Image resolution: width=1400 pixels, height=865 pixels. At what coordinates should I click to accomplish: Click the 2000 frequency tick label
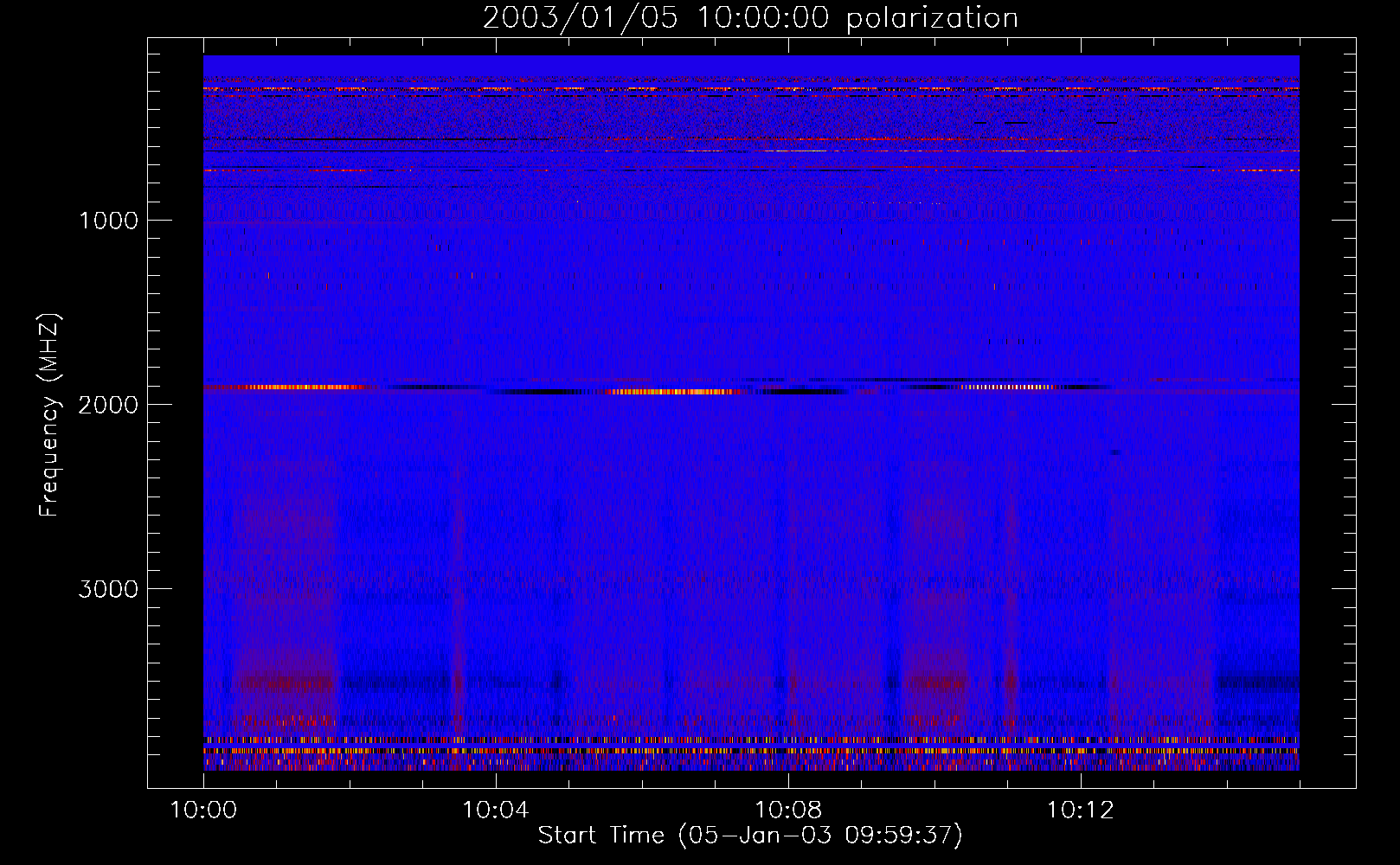(108, 405)
